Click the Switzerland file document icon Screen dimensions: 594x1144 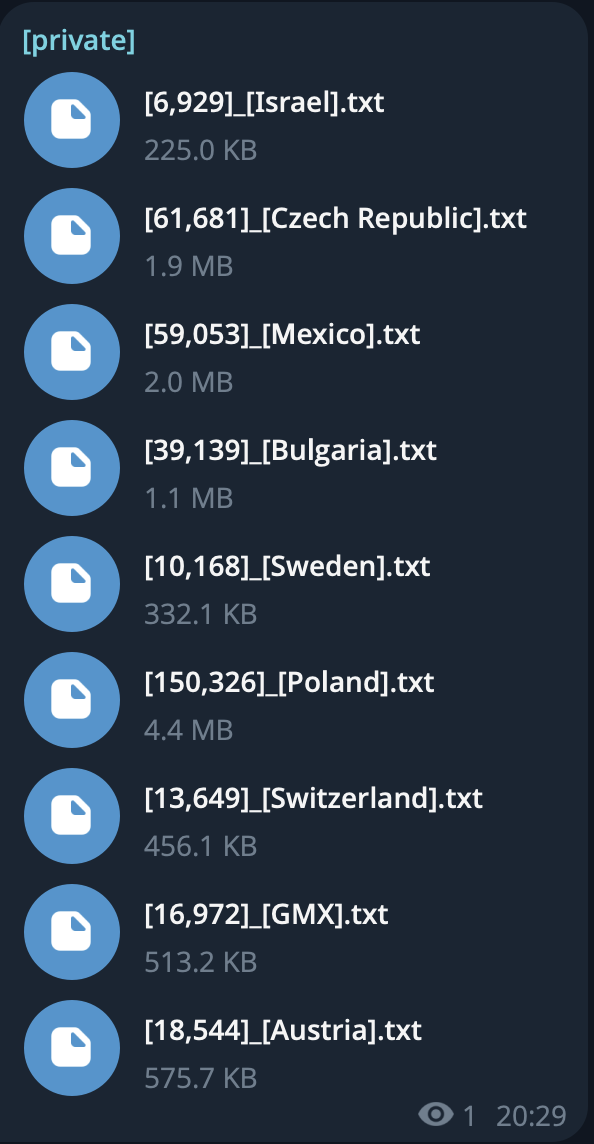72,816
